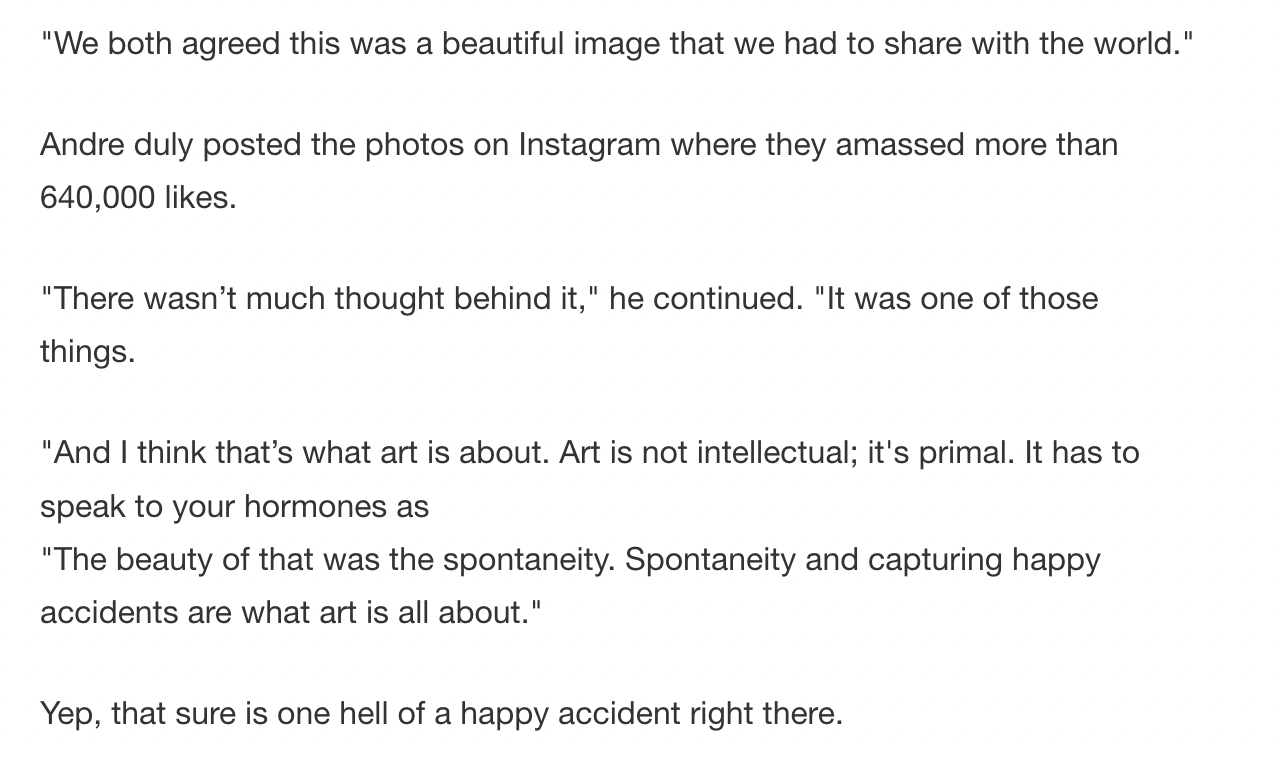
Task: Click the phrase "It was one of those"
Action: pyautogui.click(x=962, y=299)
